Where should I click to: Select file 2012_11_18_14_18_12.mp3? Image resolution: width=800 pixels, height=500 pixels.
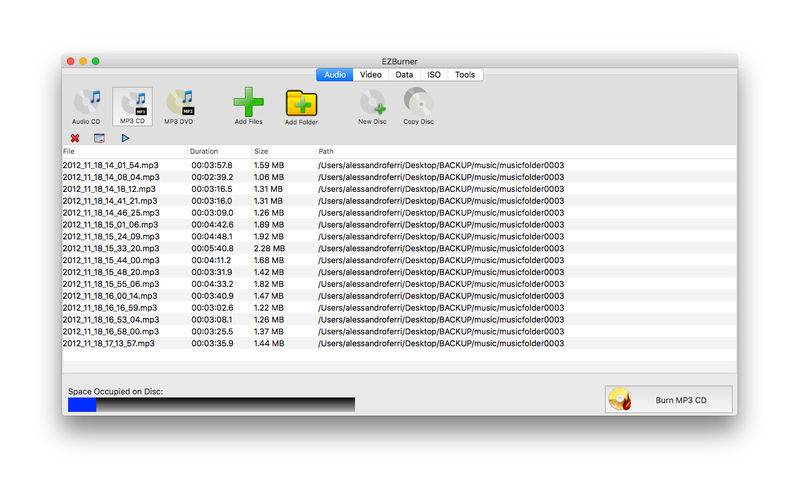(109, 189)
